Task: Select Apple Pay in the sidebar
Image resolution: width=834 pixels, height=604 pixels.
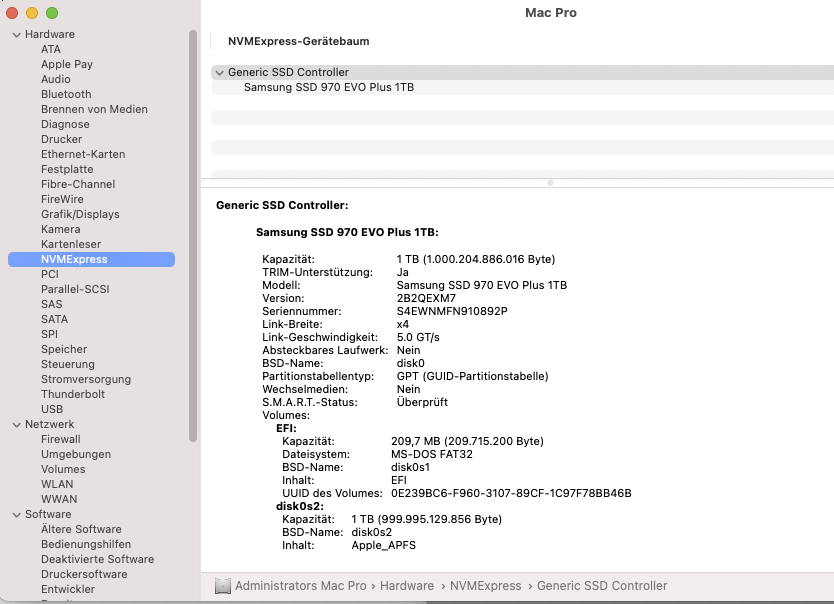Action: [67, 64]
